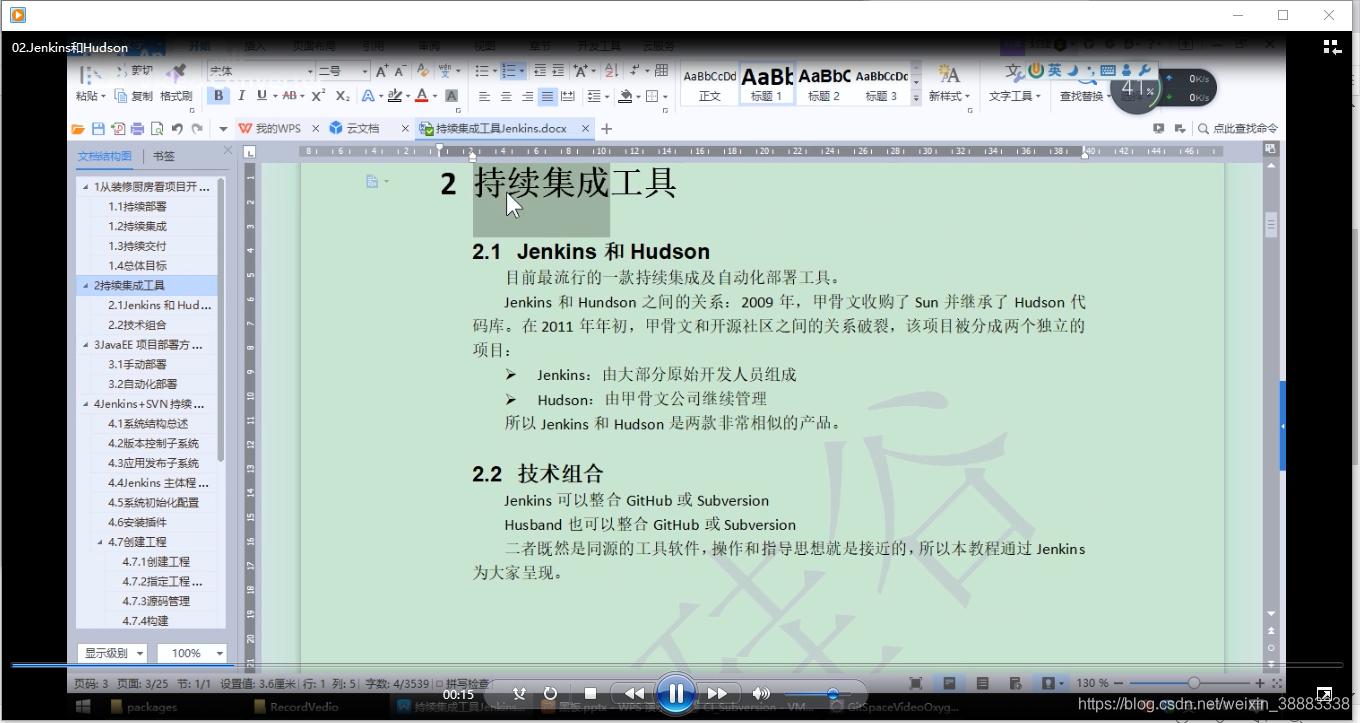Click the 复制 copy button
The image size is (1360, 723).
(134, 96)
